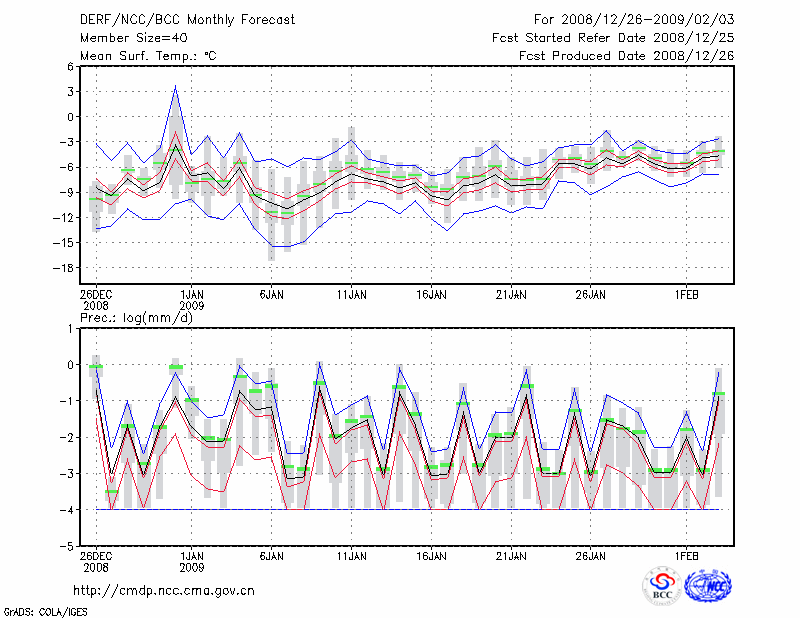Select 11JAN tick on the temperature chart axis
Image resolution: width=800 pixels, height=618 pixels.
pos(351,296)
